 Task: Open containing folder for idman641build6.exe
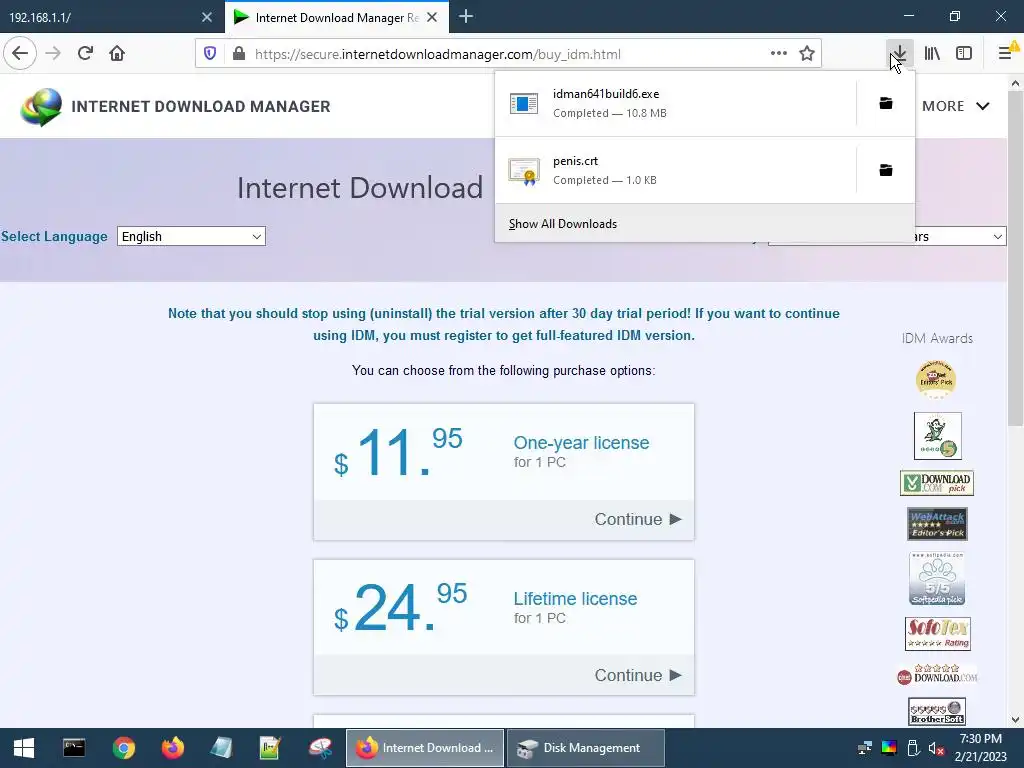886,103
